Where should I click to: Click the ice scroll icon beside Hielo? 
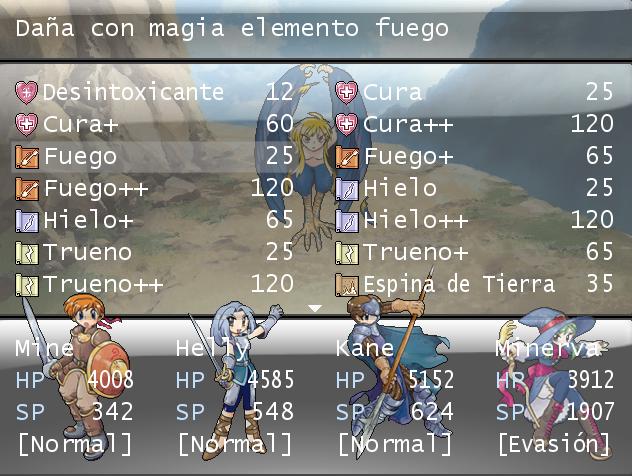pos(347,189)
